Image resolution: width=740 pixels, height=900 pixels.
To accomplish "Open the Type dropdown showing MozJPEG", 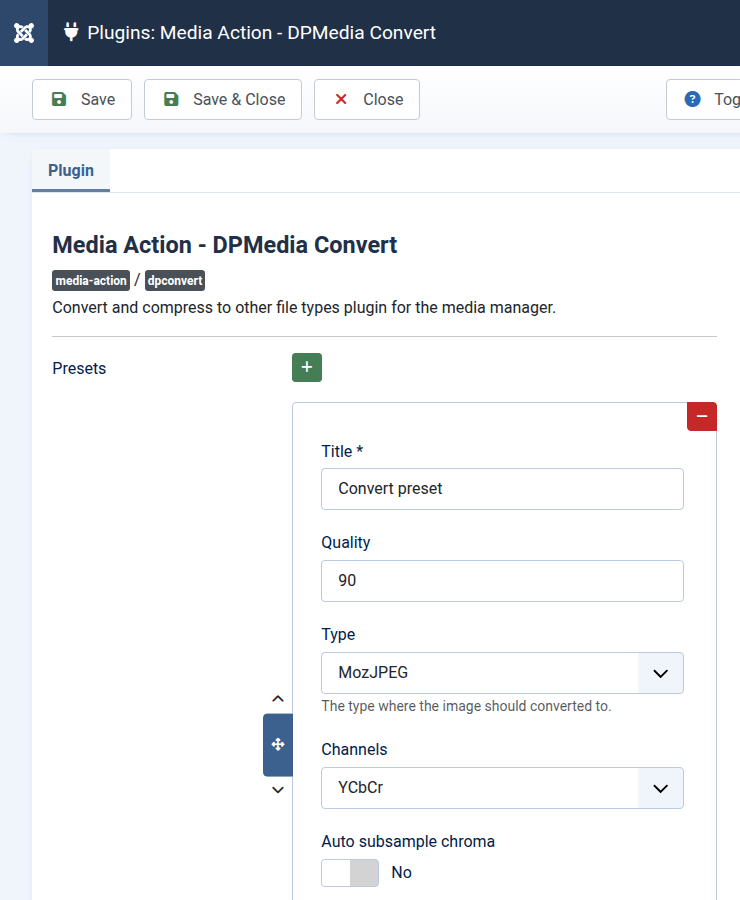I will pyautogui.click(x=502, y=673).
